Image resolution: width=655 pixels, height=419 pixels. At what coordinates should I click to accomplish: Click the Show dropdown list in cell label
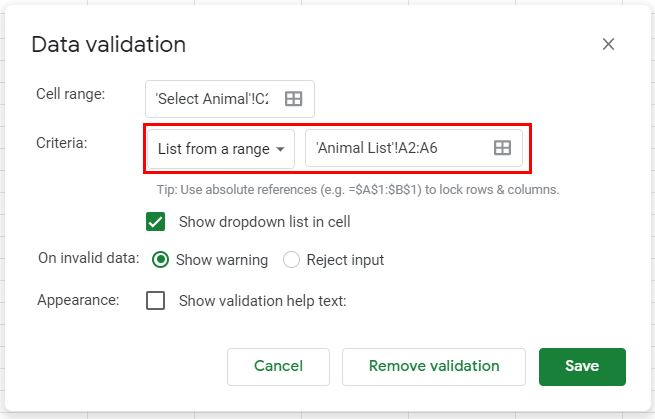pos(264,221)
